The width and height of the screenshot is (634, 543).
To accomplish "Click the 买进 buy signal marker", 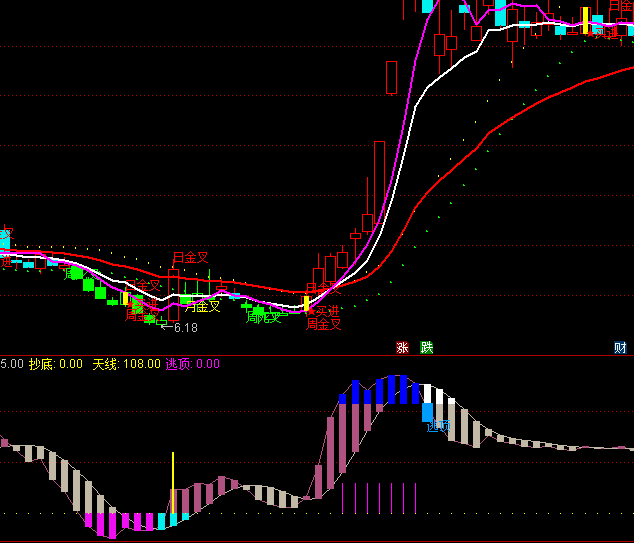I will [x=326, y=311].
